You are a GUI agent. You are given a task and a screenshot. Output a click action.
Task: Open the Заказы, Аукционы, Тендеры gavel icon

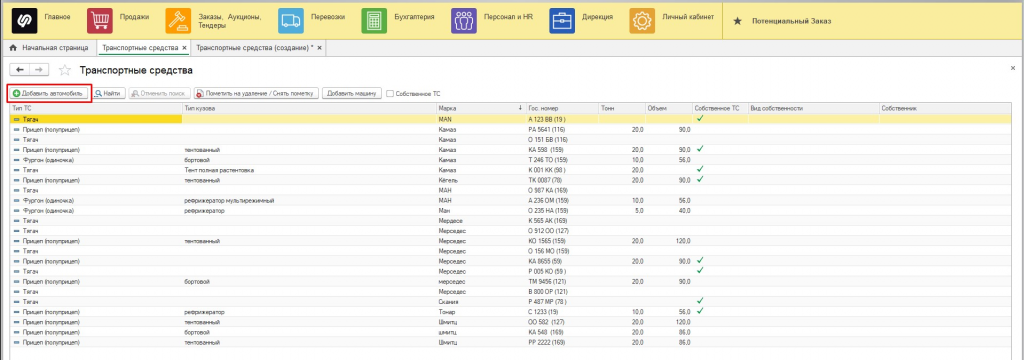tap(178, 20)
